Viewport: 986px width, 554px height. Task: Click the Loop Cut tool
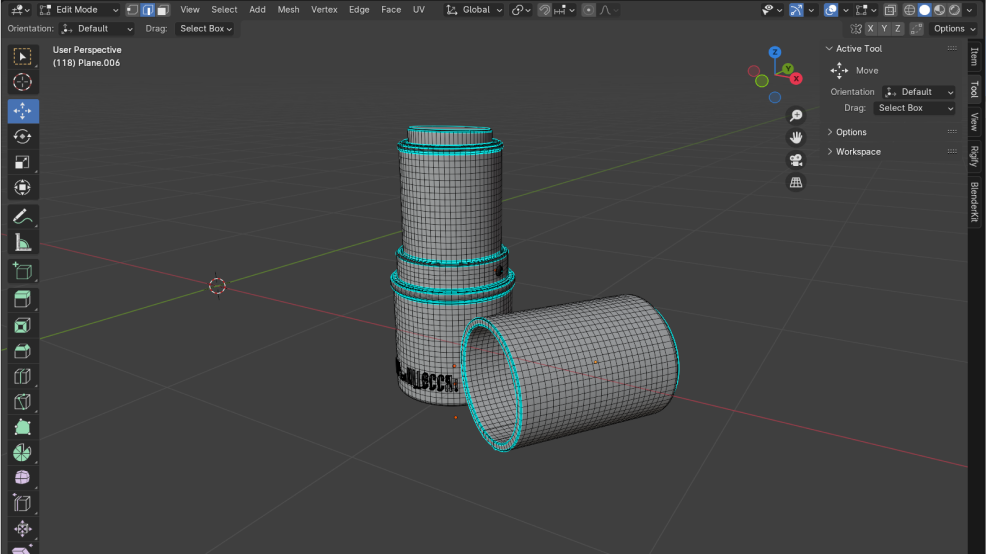(x=22, y=377)
